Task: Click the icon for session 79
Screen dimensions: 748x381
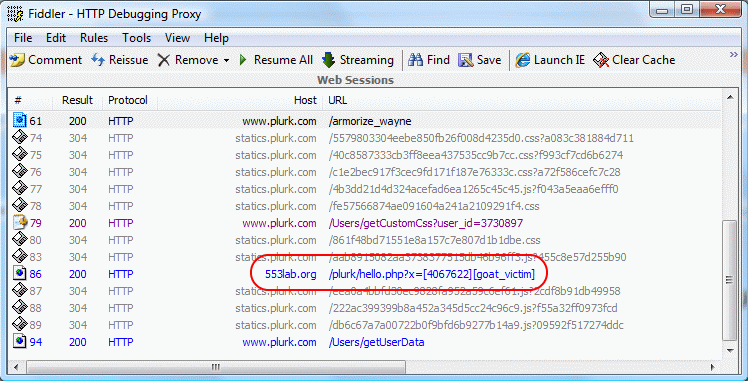Action: click(20, 223)
